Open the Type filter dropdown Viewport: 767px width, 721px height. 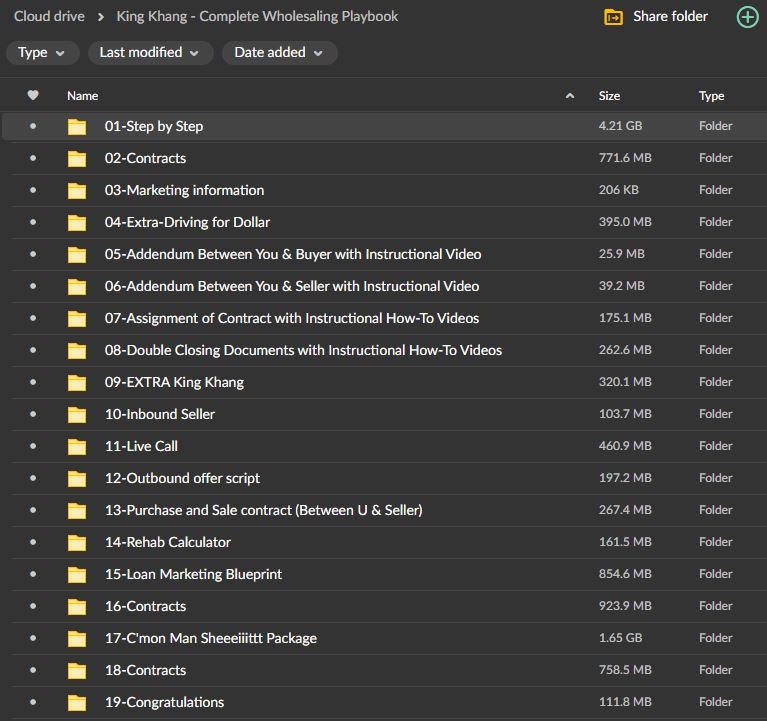42,53
